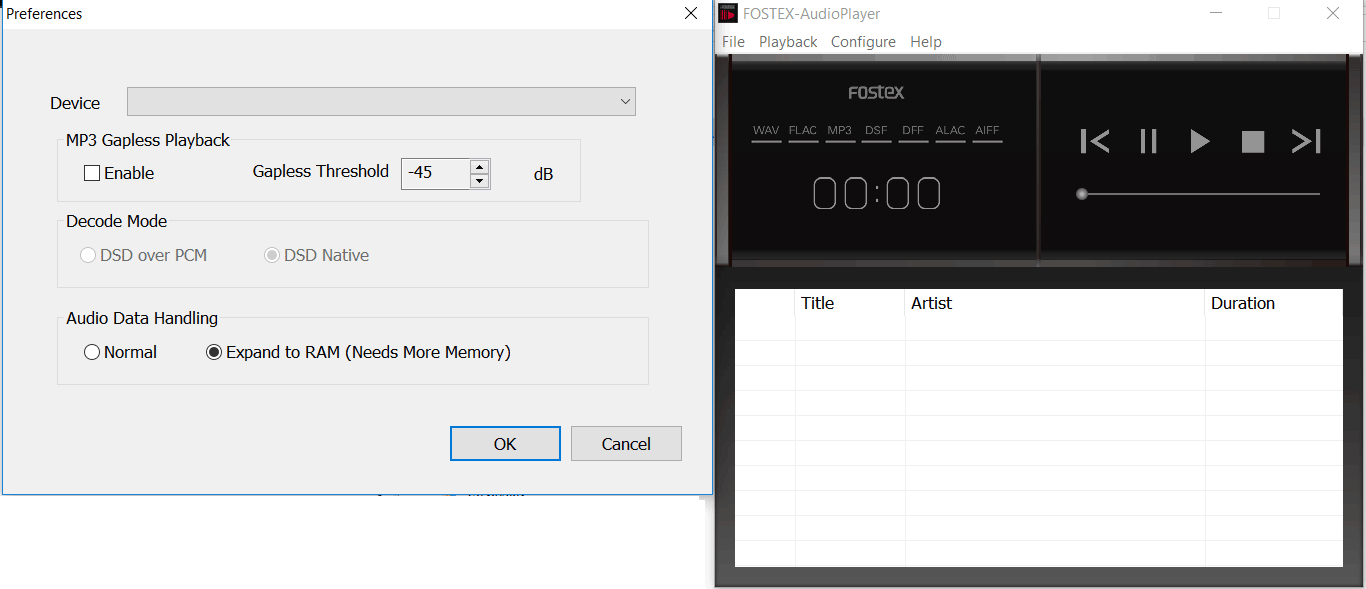Screen dimensions: 1366x589
Task: Pause playback with the pause icon
Action: 1148,142
